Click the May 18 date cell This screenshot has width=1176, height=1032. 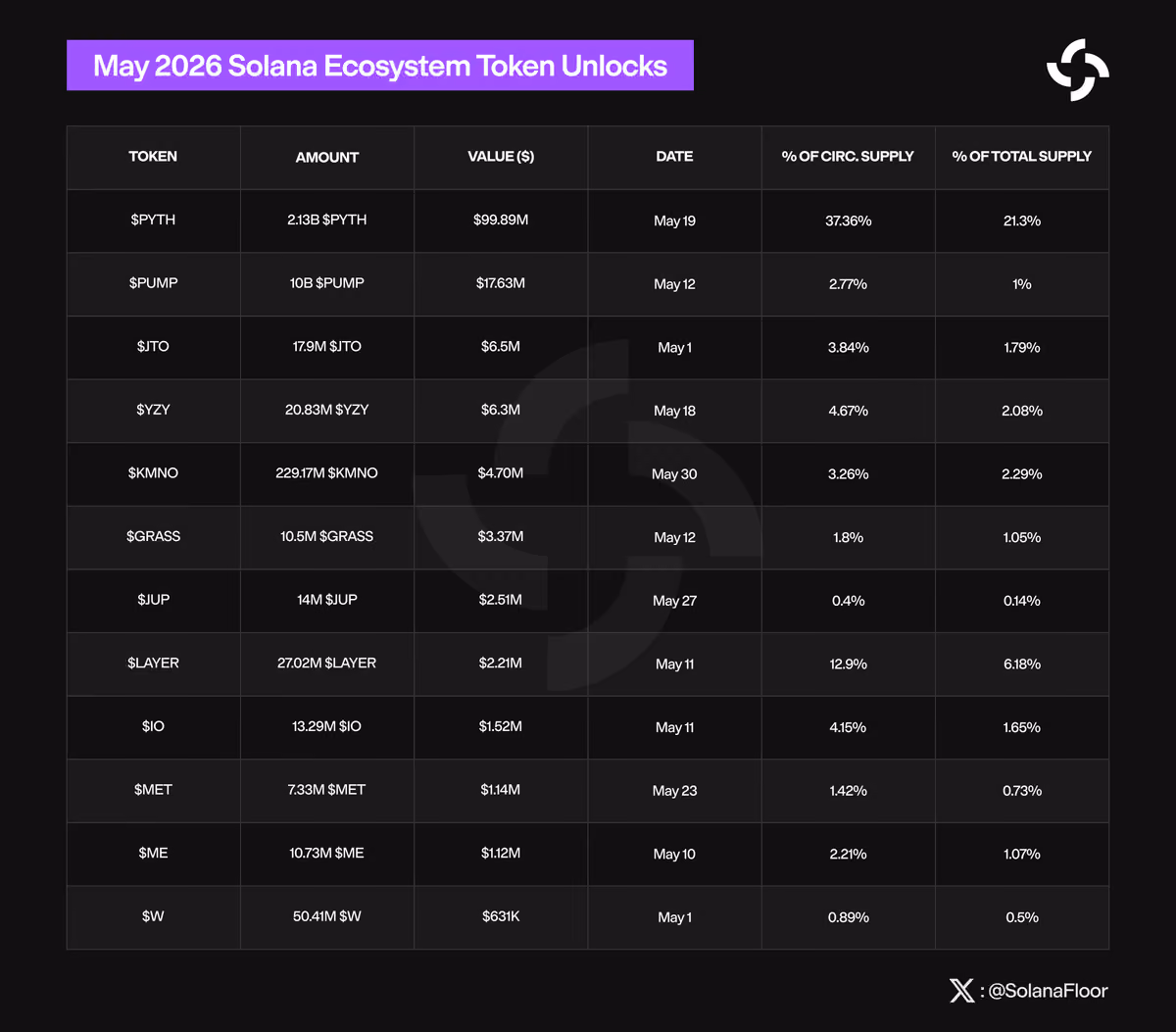[674, 410]
